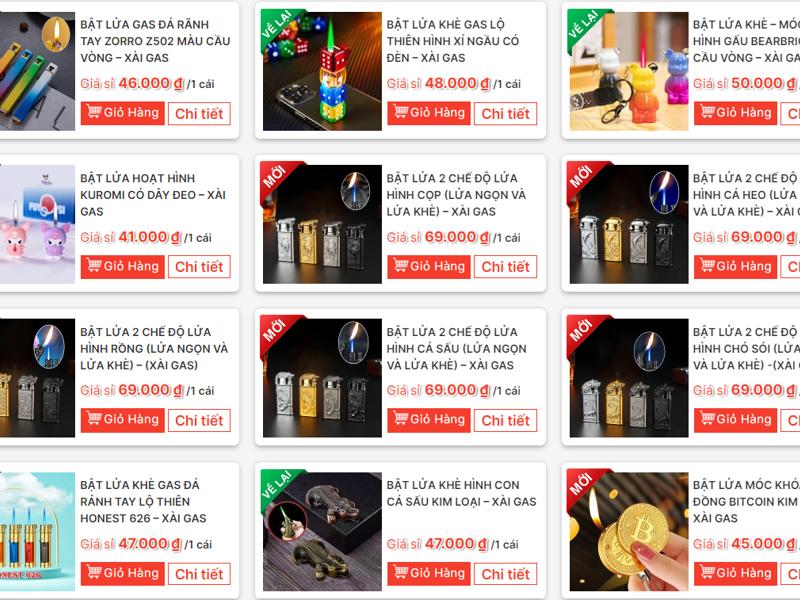The width and height of the screenshot is (800, 600).
Task: Add Zorro Z502 lighter to Giỏ Hàng
Action: coord(122,113)
